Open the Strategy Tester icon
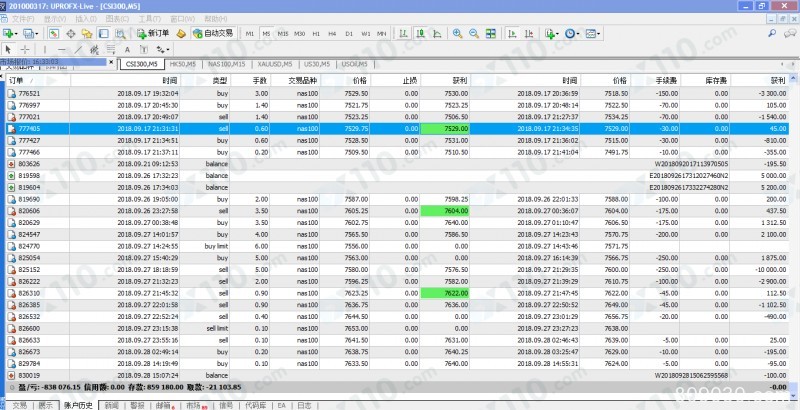Image resolution: width=800 pixels, height=410 pixels. coord(120,34)
